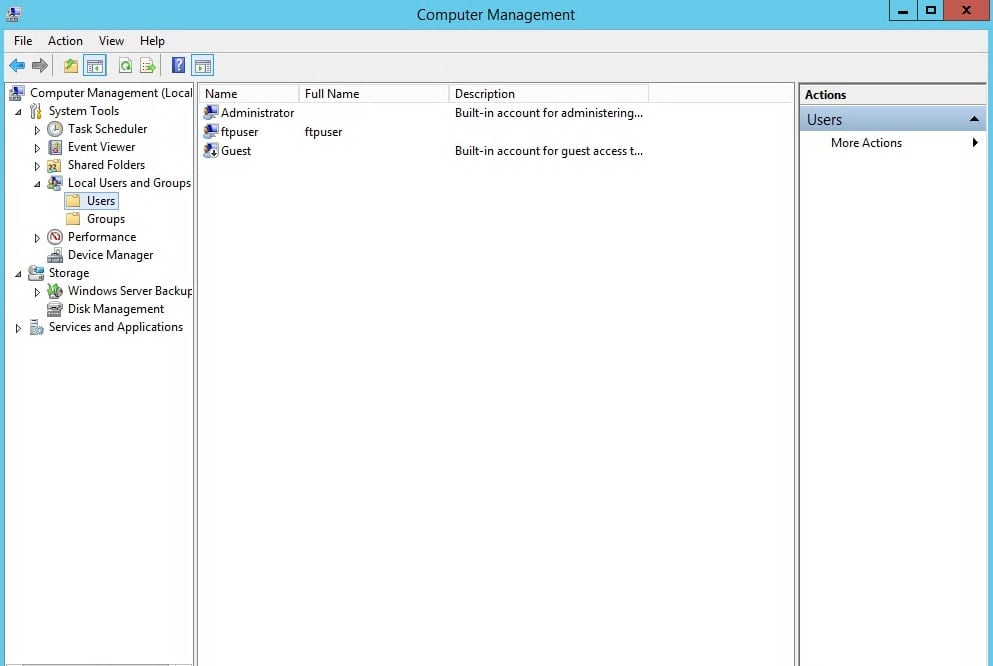Collapse Local Users and Groups node
This screenshot has height=666, width=993.
point(37,184)
